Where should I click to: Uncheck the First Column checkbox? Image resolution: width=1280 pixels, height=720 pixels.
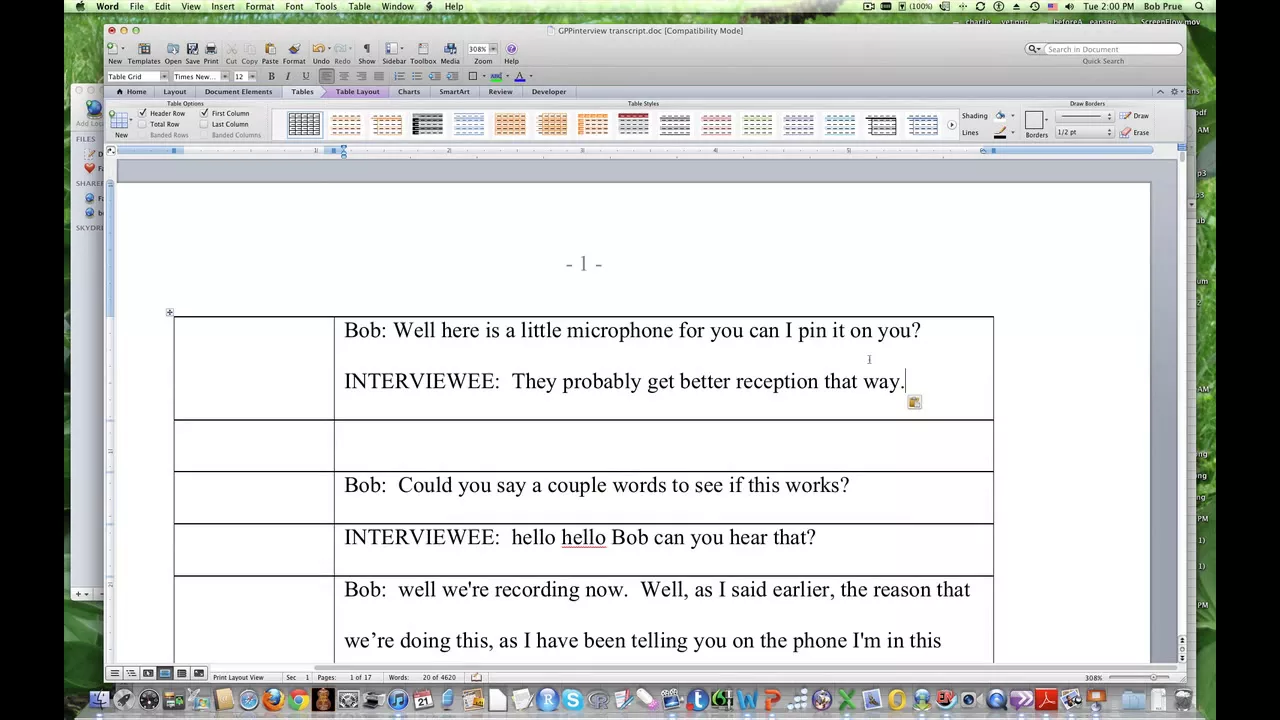204,113
